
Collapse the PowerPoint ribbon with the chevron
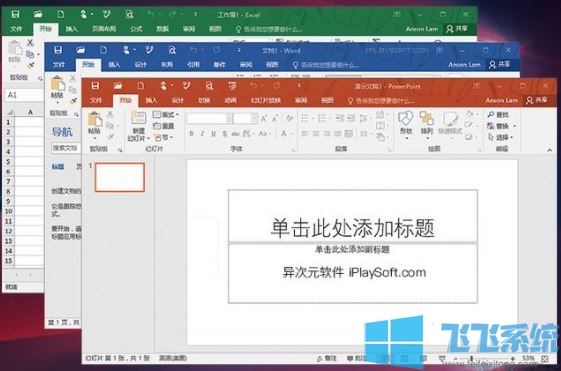550,150
